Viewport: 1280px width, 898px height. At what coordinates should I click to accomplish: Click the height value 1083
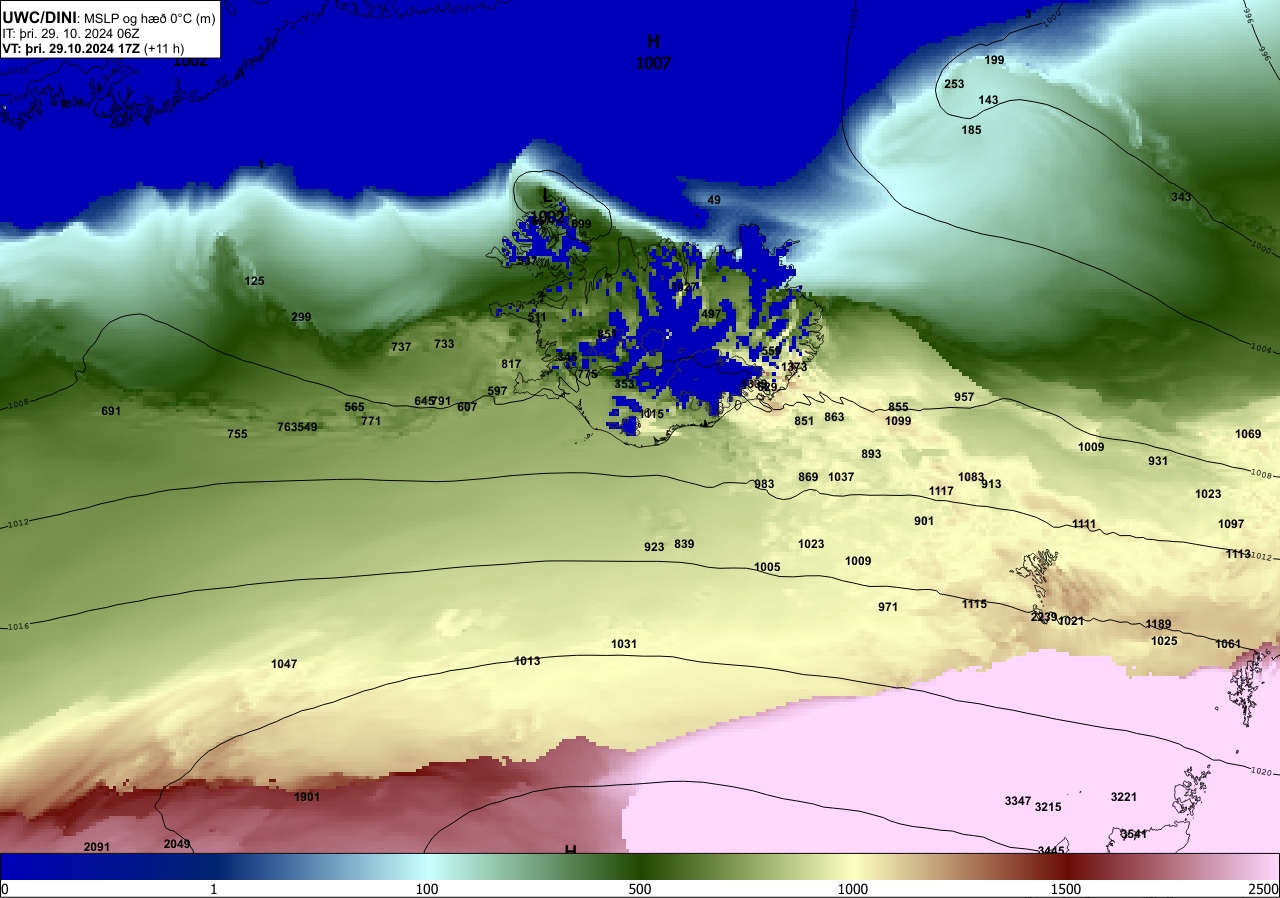tap(971, 477)
